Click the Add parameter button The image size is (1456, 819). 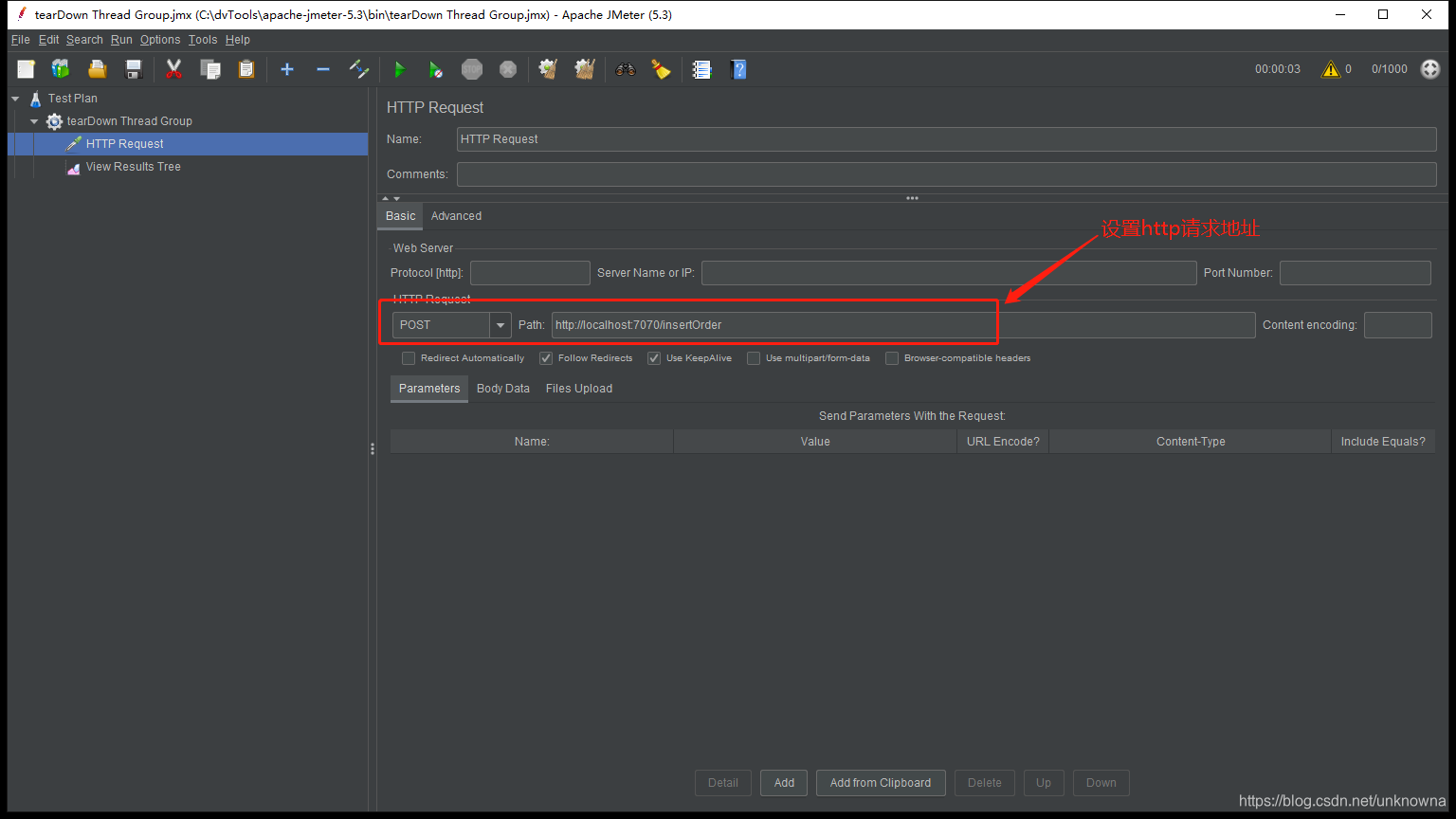point(784,783)
